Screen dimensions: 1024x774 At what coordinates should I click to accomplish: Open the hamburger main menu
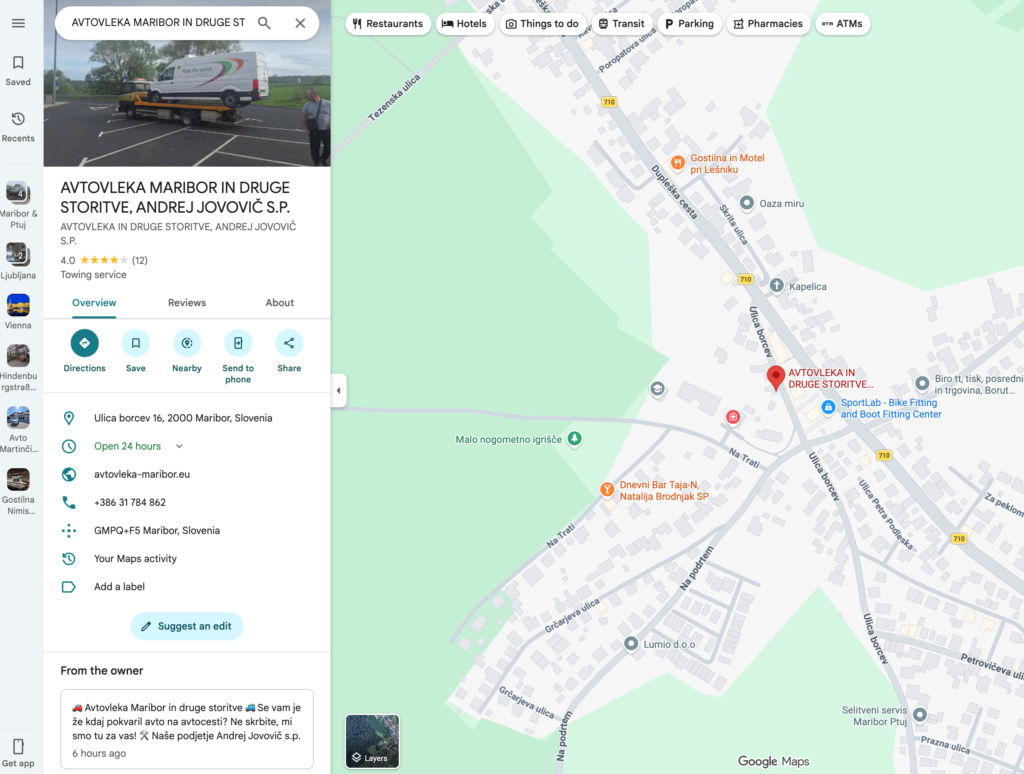pos(18,24)
